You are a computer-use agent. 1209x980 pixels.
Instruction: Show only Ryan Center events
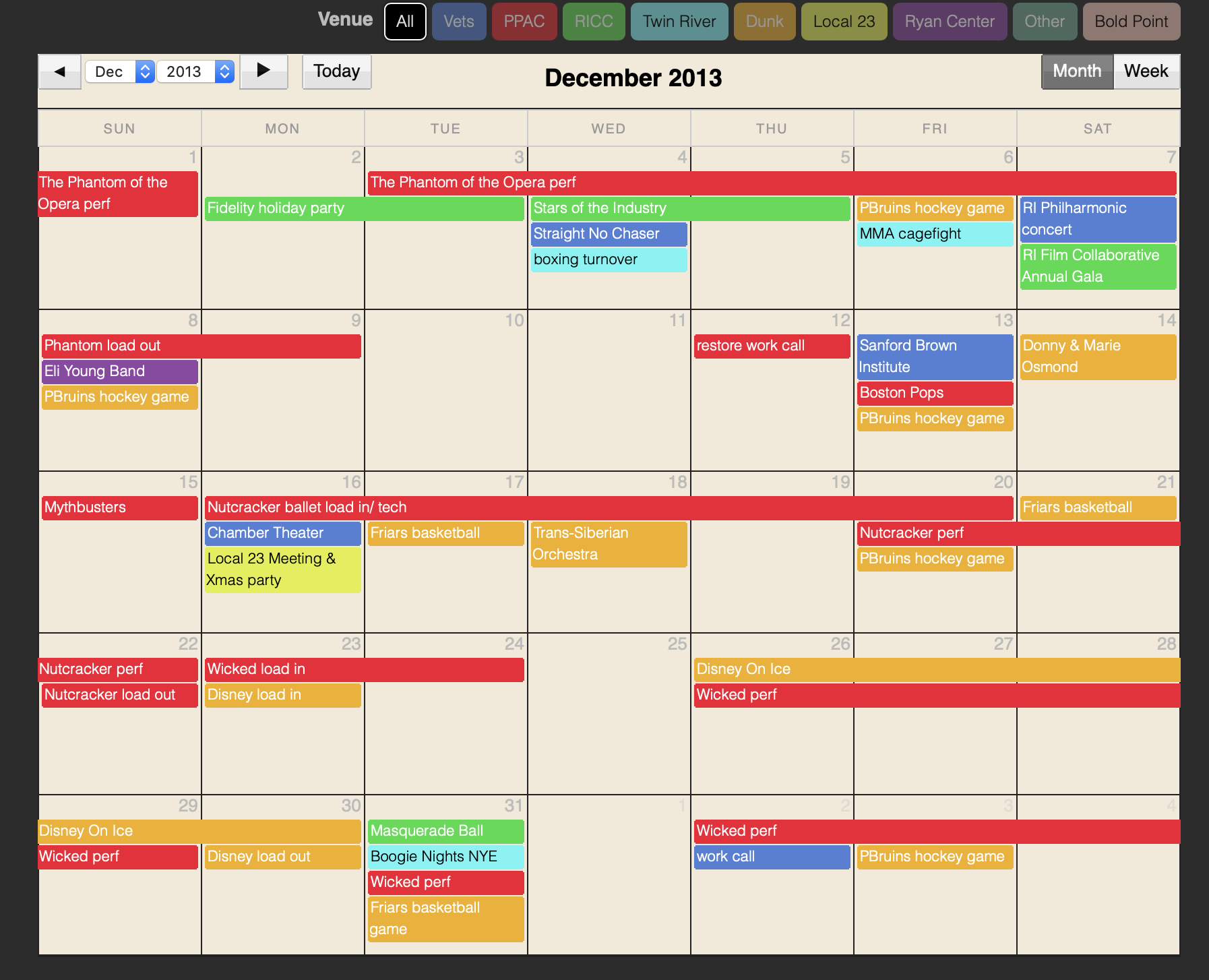point(949,22)
